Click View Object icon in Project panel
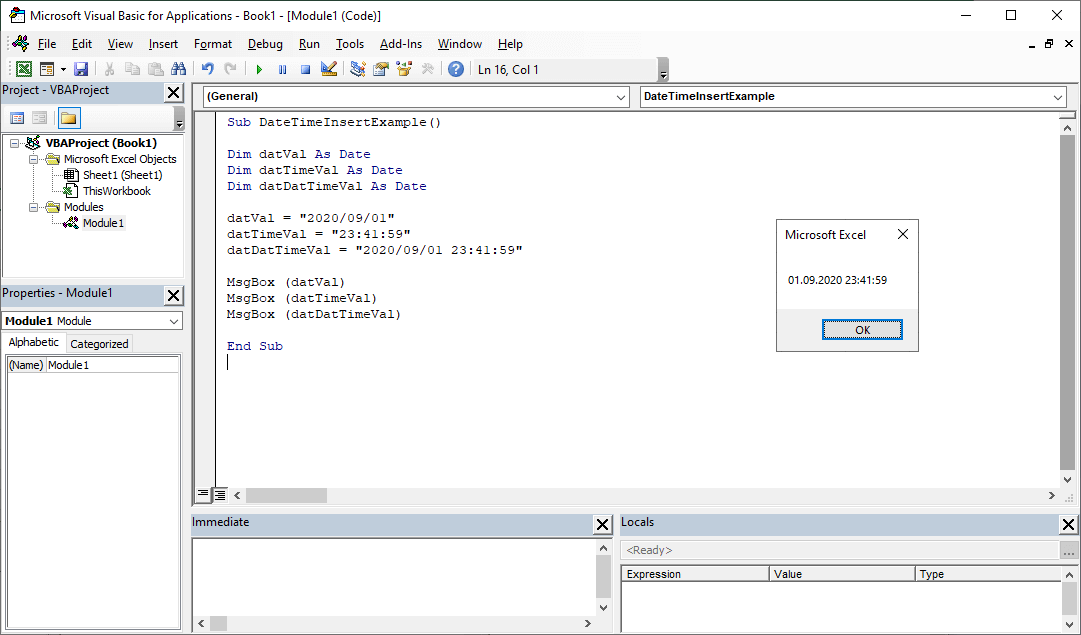This screenshot has height=635, width=1081. (39, 118)
